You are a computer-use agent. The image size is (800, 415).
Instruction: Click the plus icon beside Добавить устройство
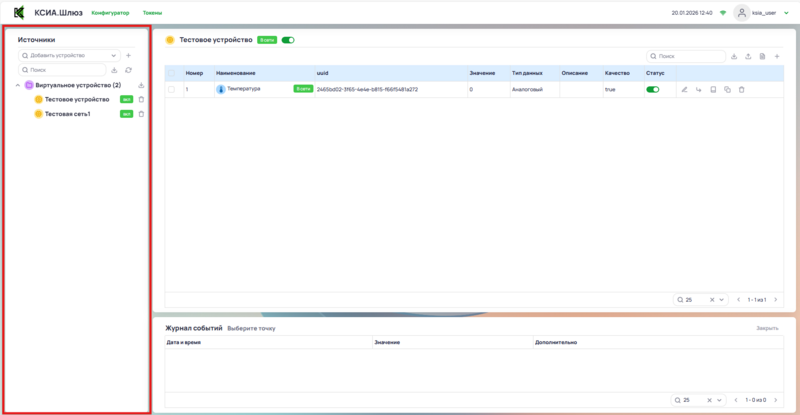[128, 55]
